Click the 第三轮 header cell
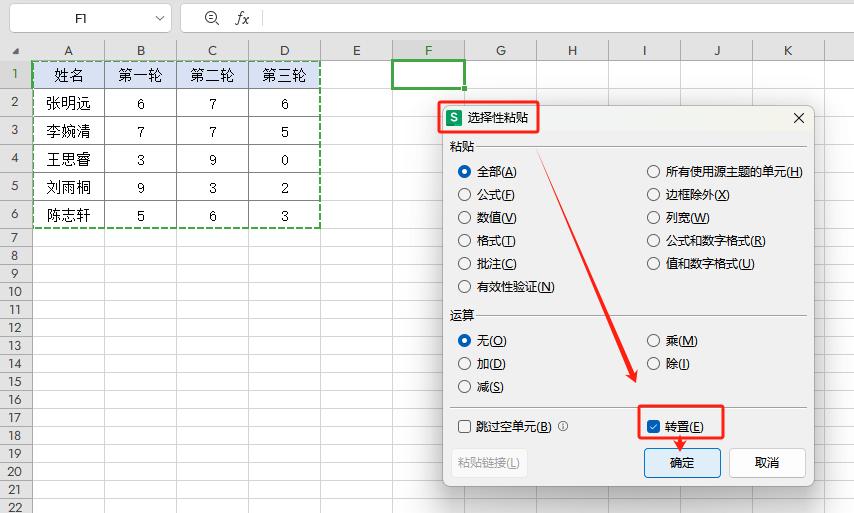 [284, 75]
